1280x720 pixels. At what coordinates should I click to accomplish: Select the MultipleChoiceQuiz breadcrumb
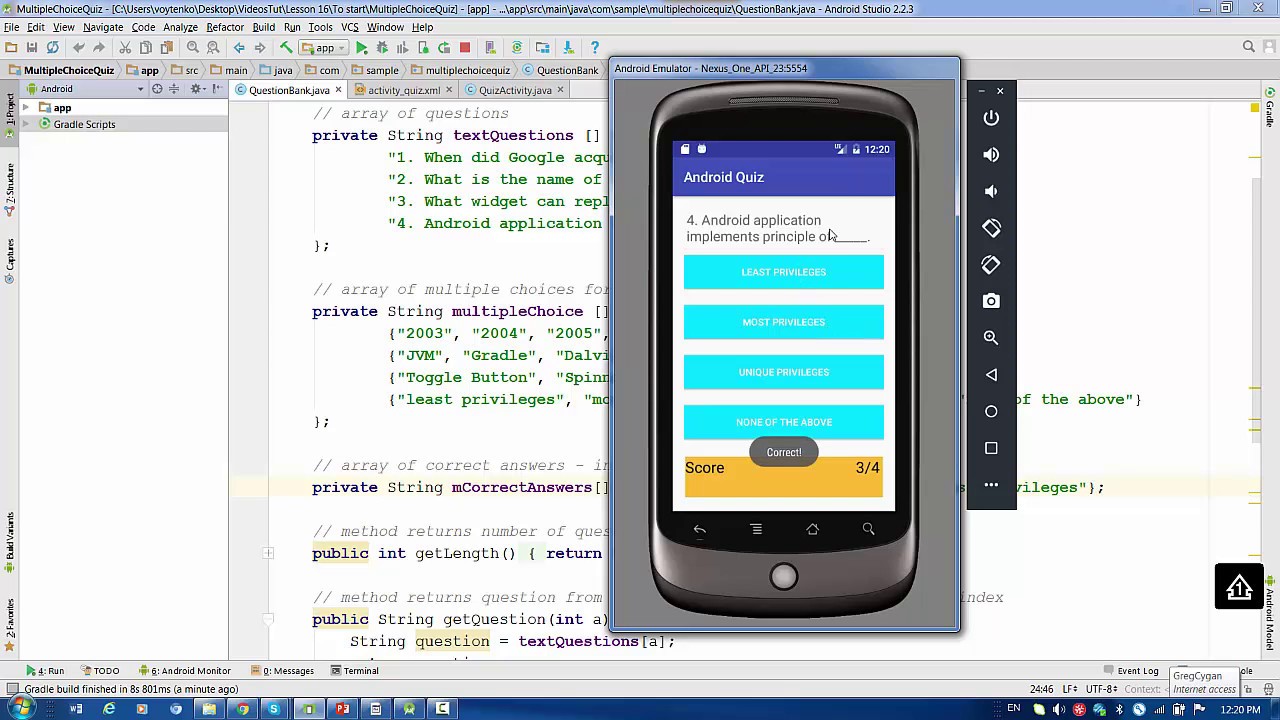61,70
